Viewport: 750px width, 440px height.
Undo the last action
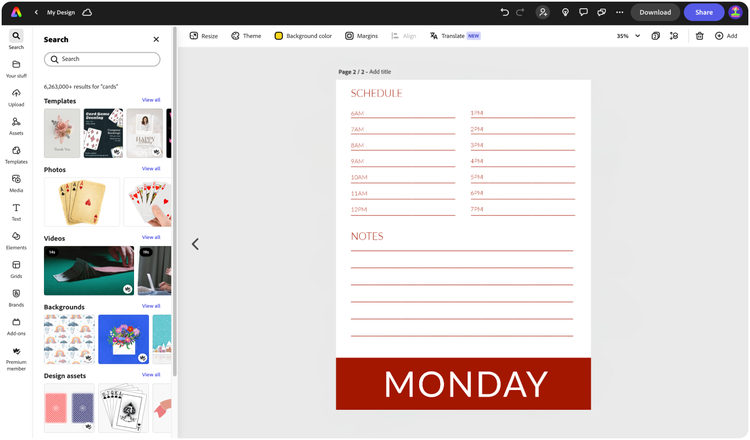[504, 12]
